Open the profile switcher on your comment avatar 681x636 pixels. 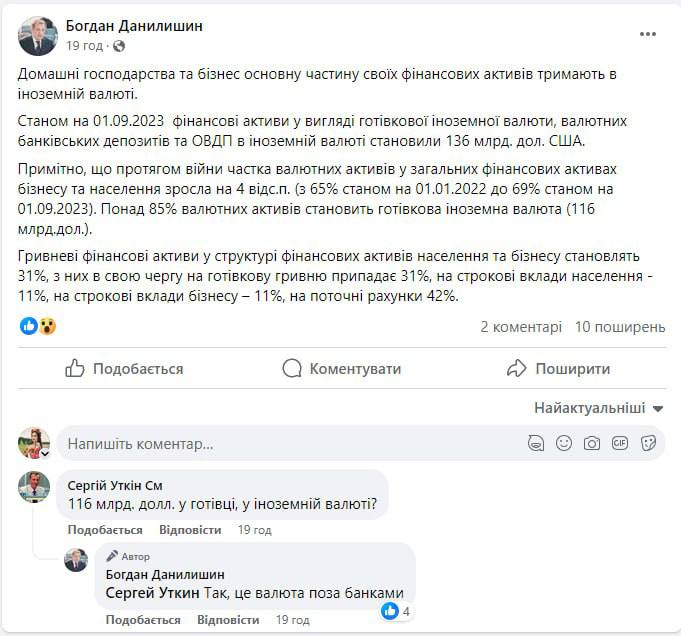tap(44, 453)
